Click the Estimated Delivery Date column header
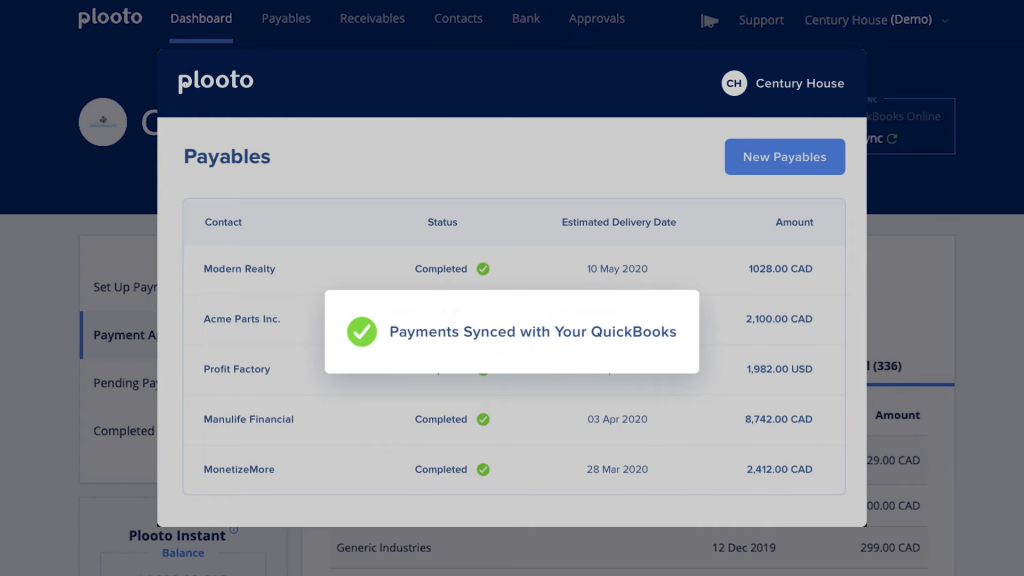 (618, 222)
